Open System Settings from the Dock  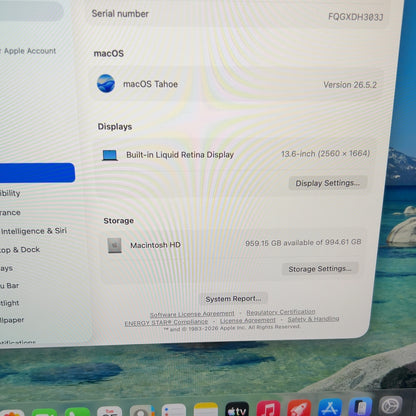(391, 406)
